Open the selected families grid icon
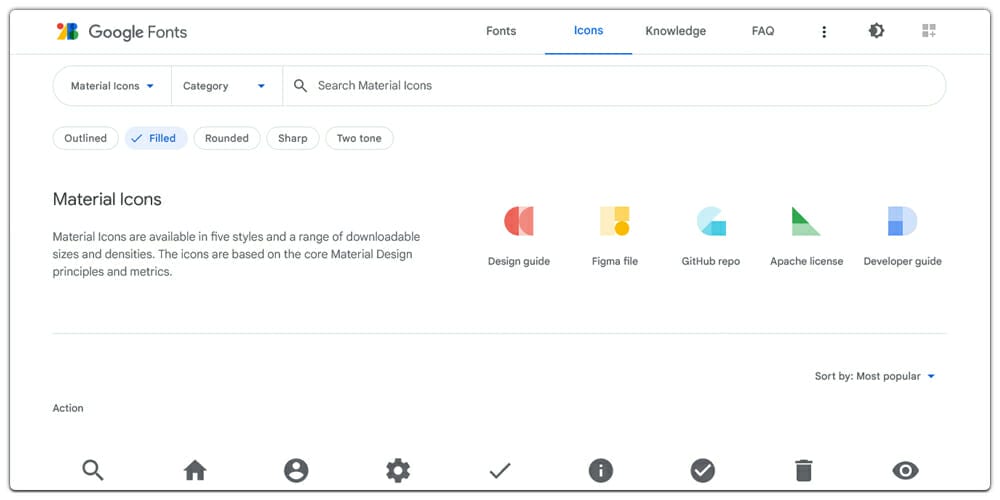This screenshot has width=1000, height=500. (x=929, y=31)
